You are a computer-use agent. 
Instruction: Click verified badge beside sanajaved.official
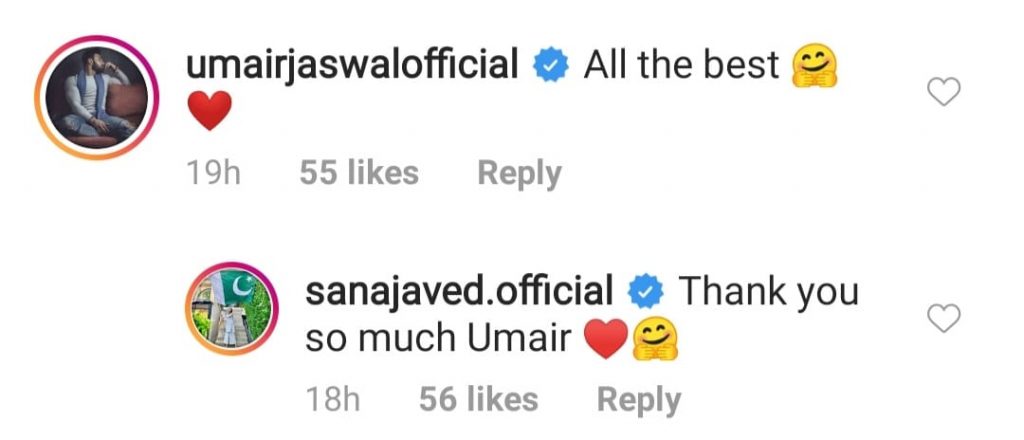click(646, 293)
